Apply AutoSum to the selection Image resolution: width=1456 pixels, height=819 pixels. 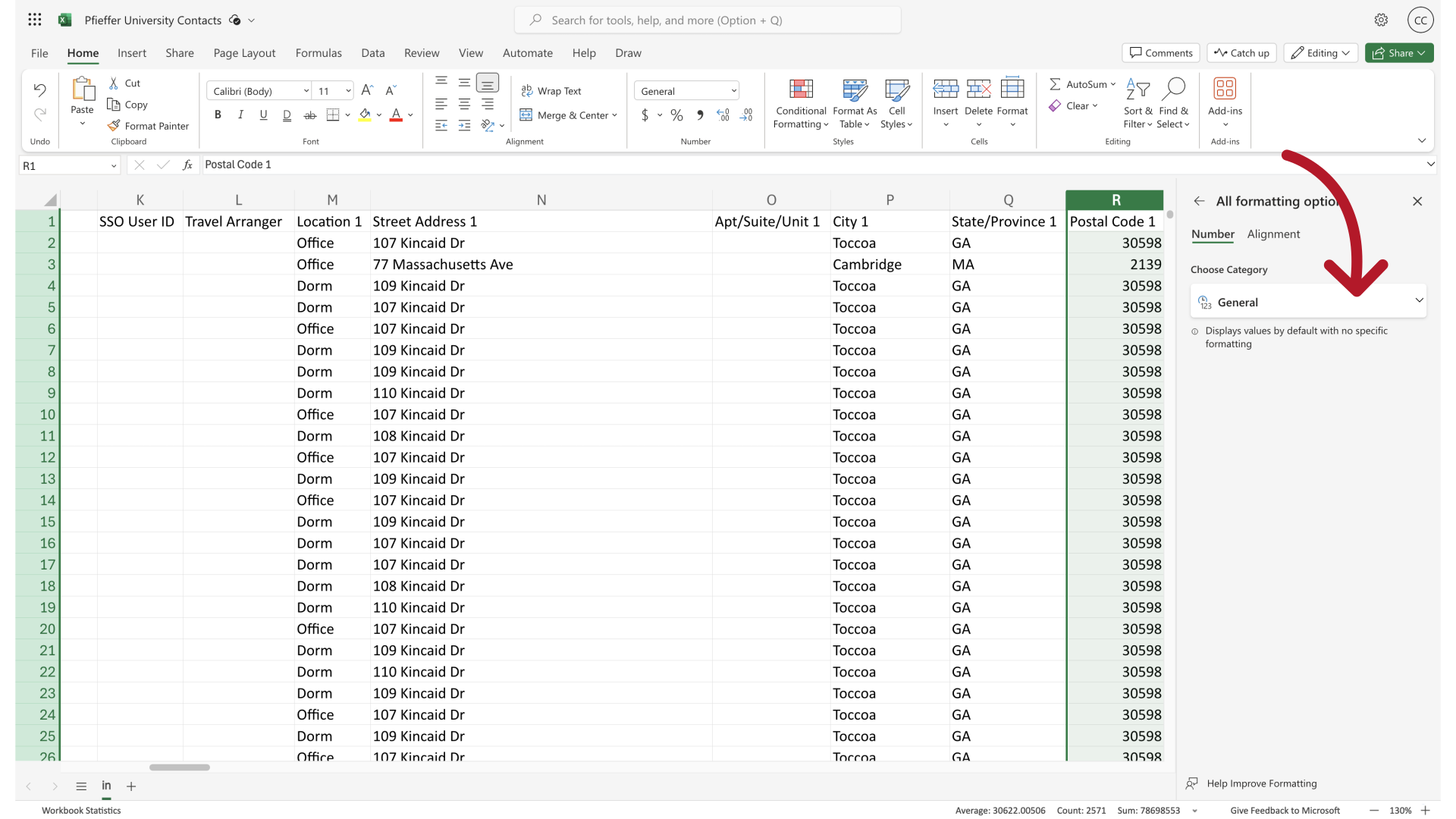(1081, 84)
